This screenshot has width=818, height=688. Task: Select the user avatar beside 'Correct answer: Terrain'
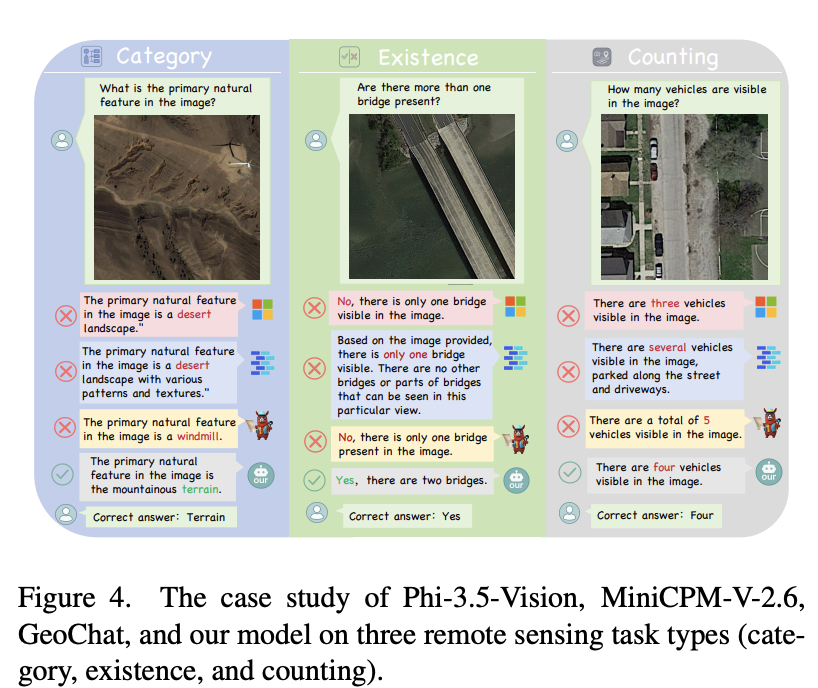tap(66, 514)
